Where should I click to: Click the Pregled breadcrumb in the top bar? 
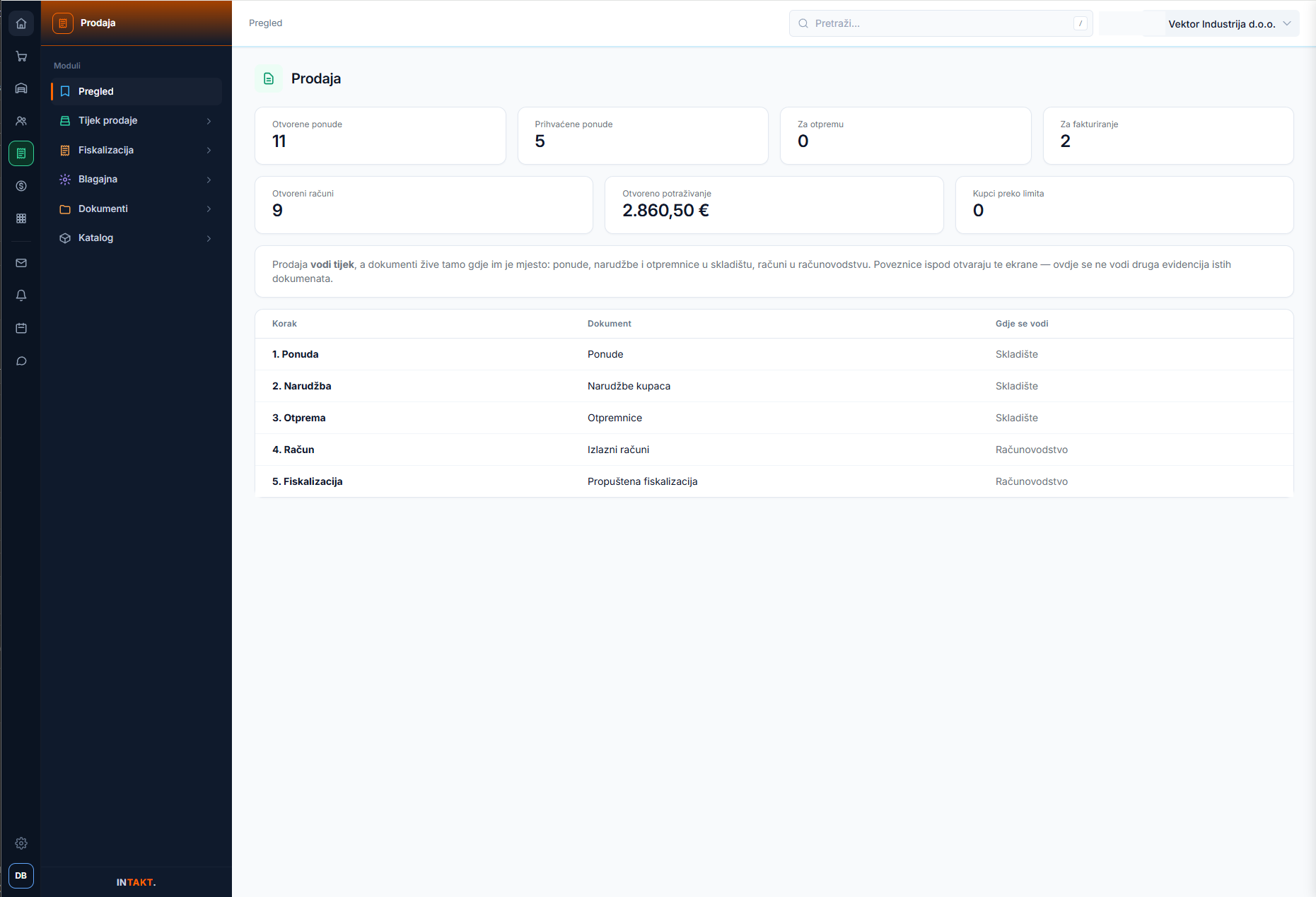265,23
